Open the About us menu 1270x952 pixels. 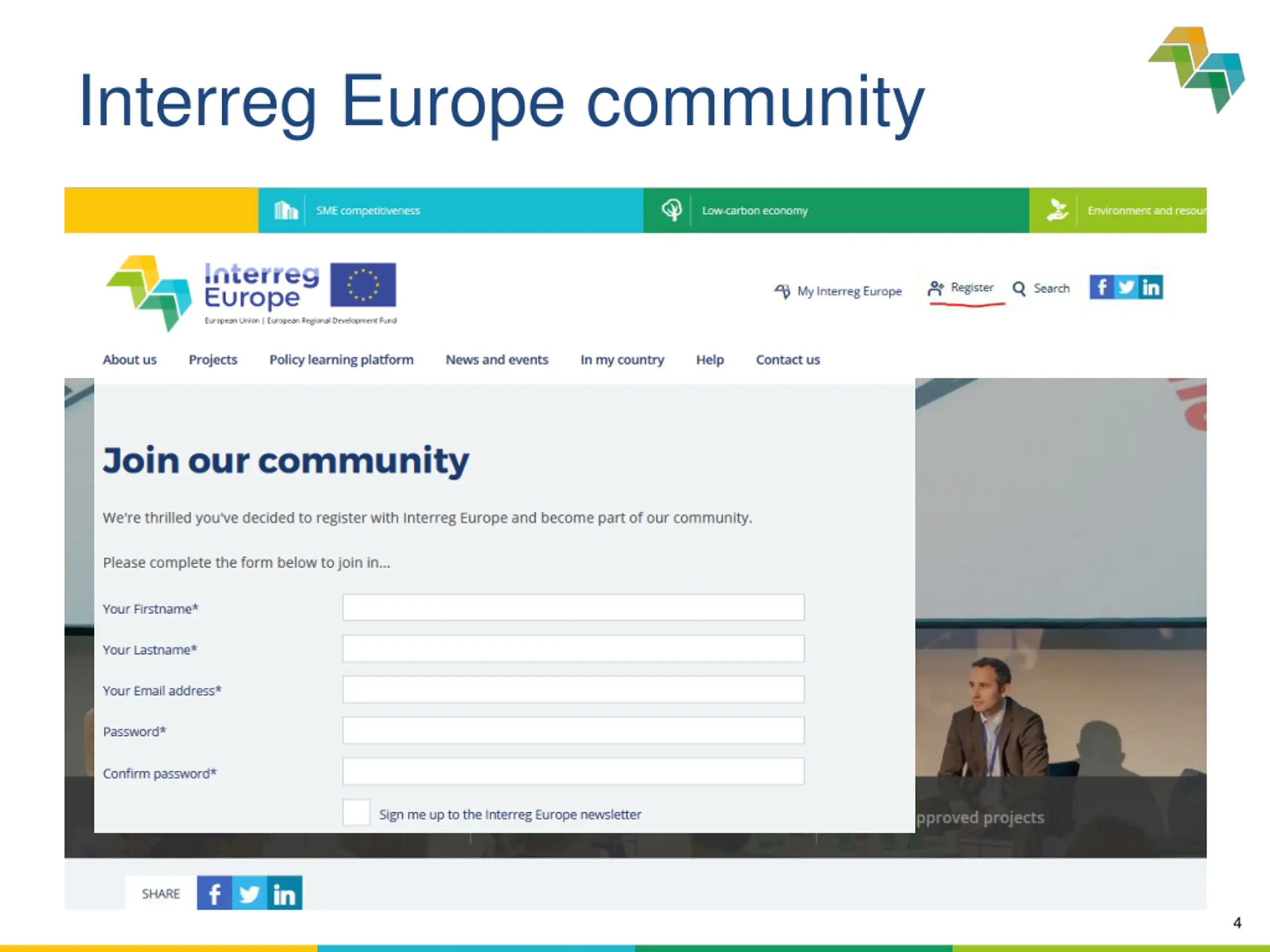[130, 360]
